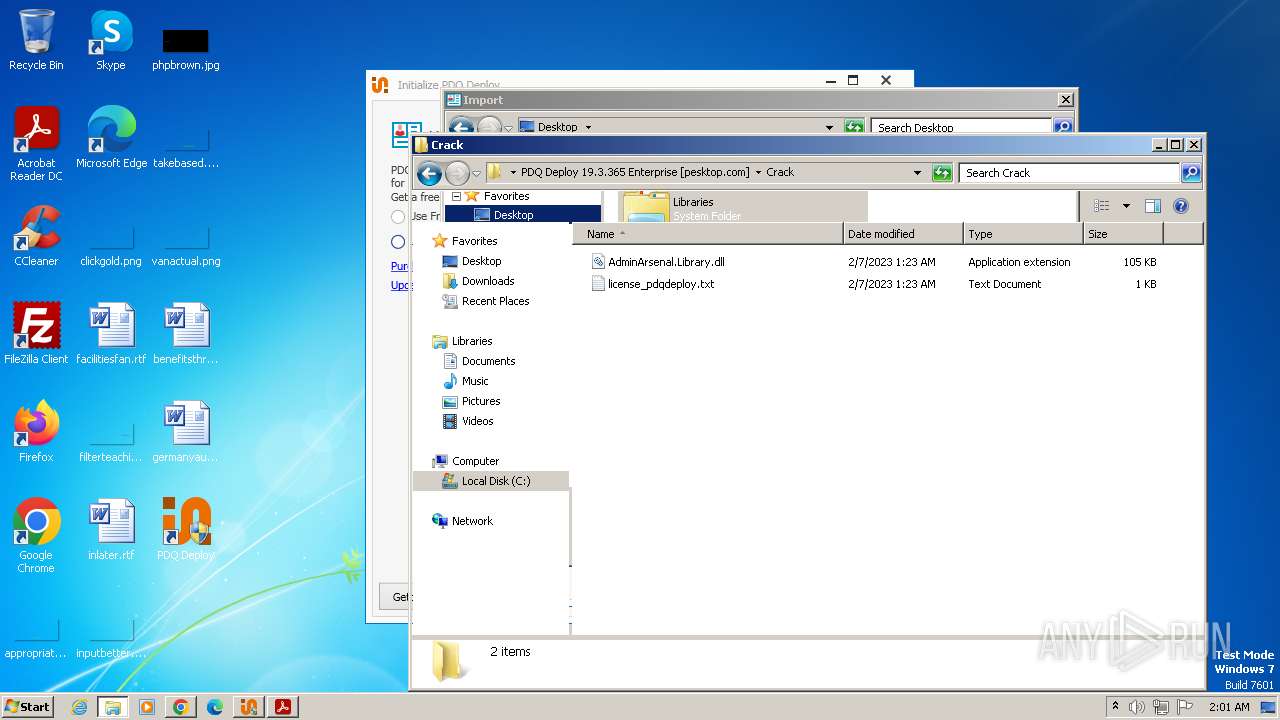Viewport: 1280px width, 720px height.
Task: Select AdminArsenal.Library.dll file icon
Action: tap(599, 262)
